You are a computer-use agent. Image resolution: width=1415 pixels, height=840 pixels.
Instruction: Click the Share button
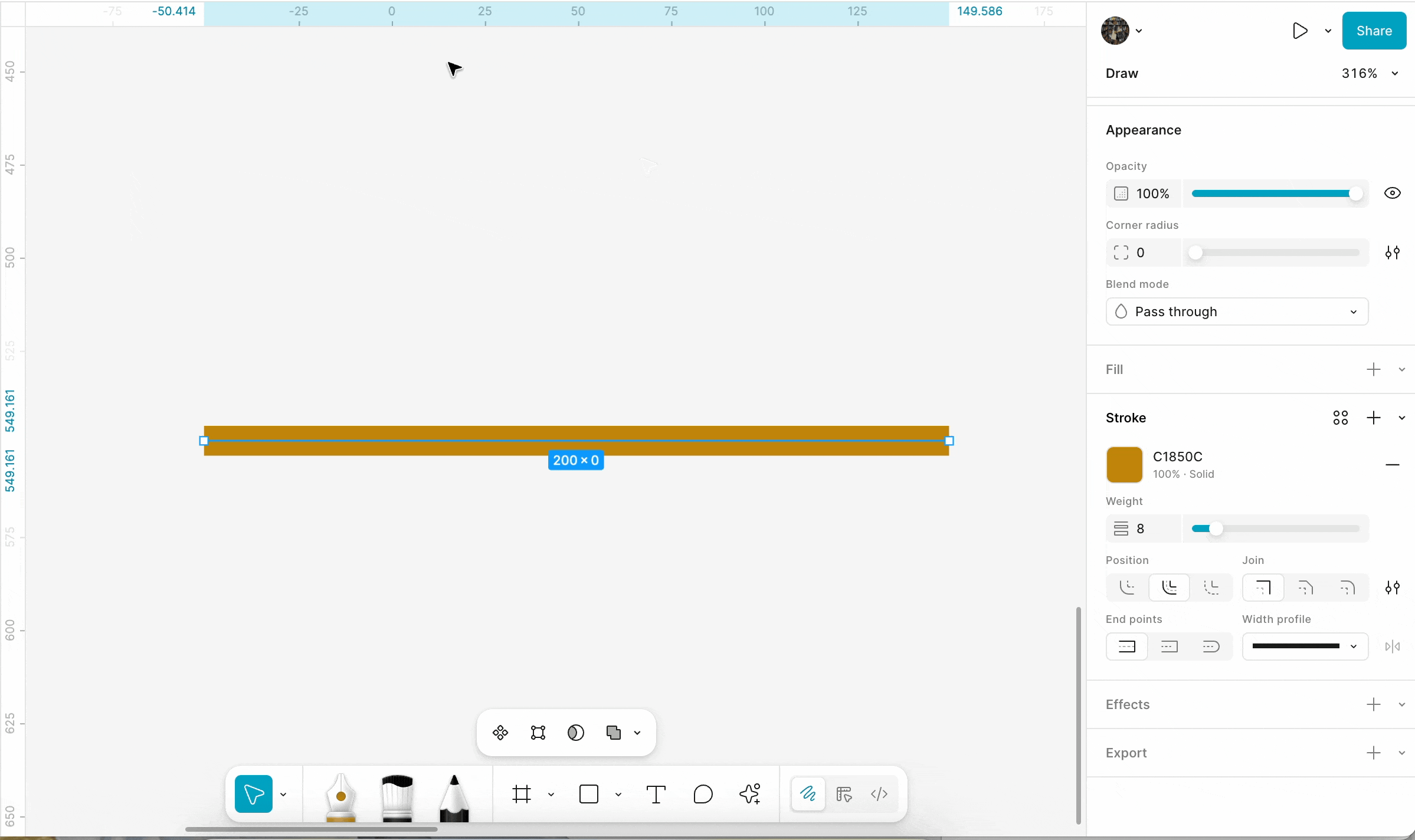point(1374,31)
